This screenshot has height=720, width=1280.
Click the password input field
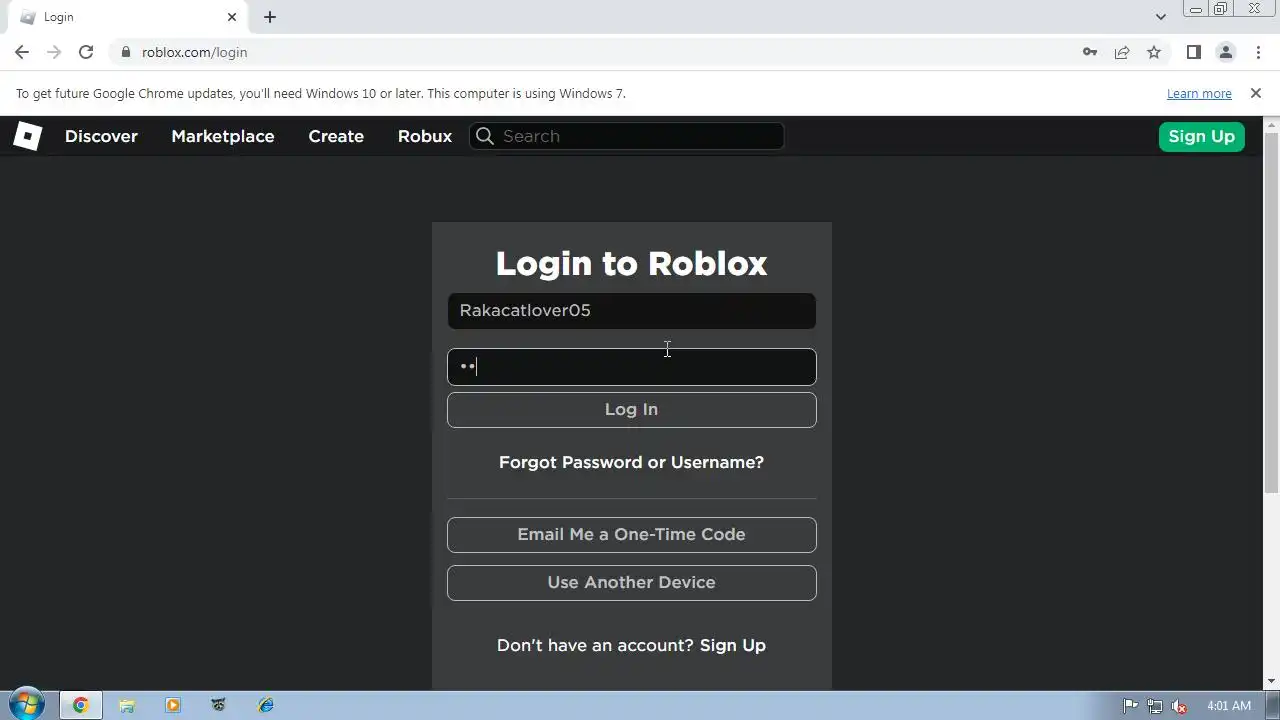(x=632, y=367)
